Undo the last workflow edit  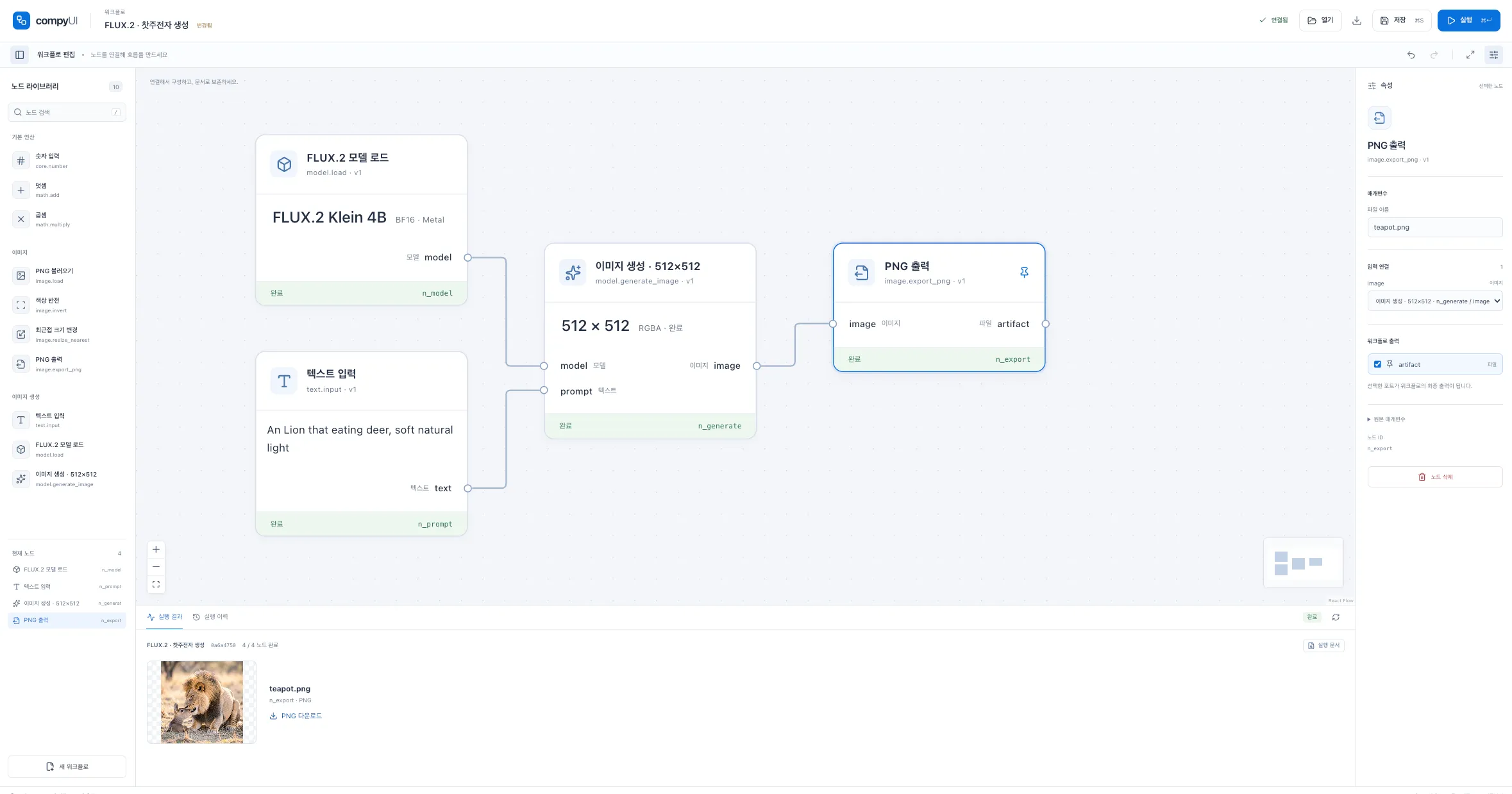1411,55
